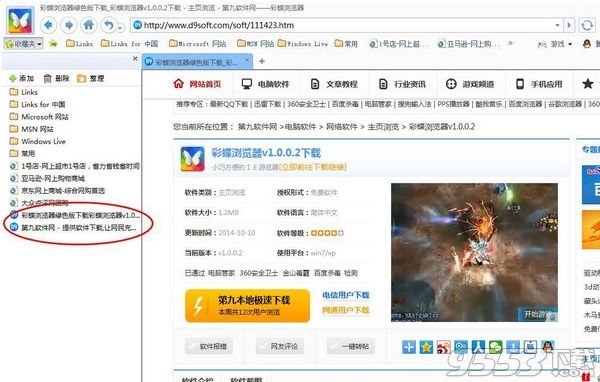Open 常用 folder on bookmarks bar

pos(346,44)
